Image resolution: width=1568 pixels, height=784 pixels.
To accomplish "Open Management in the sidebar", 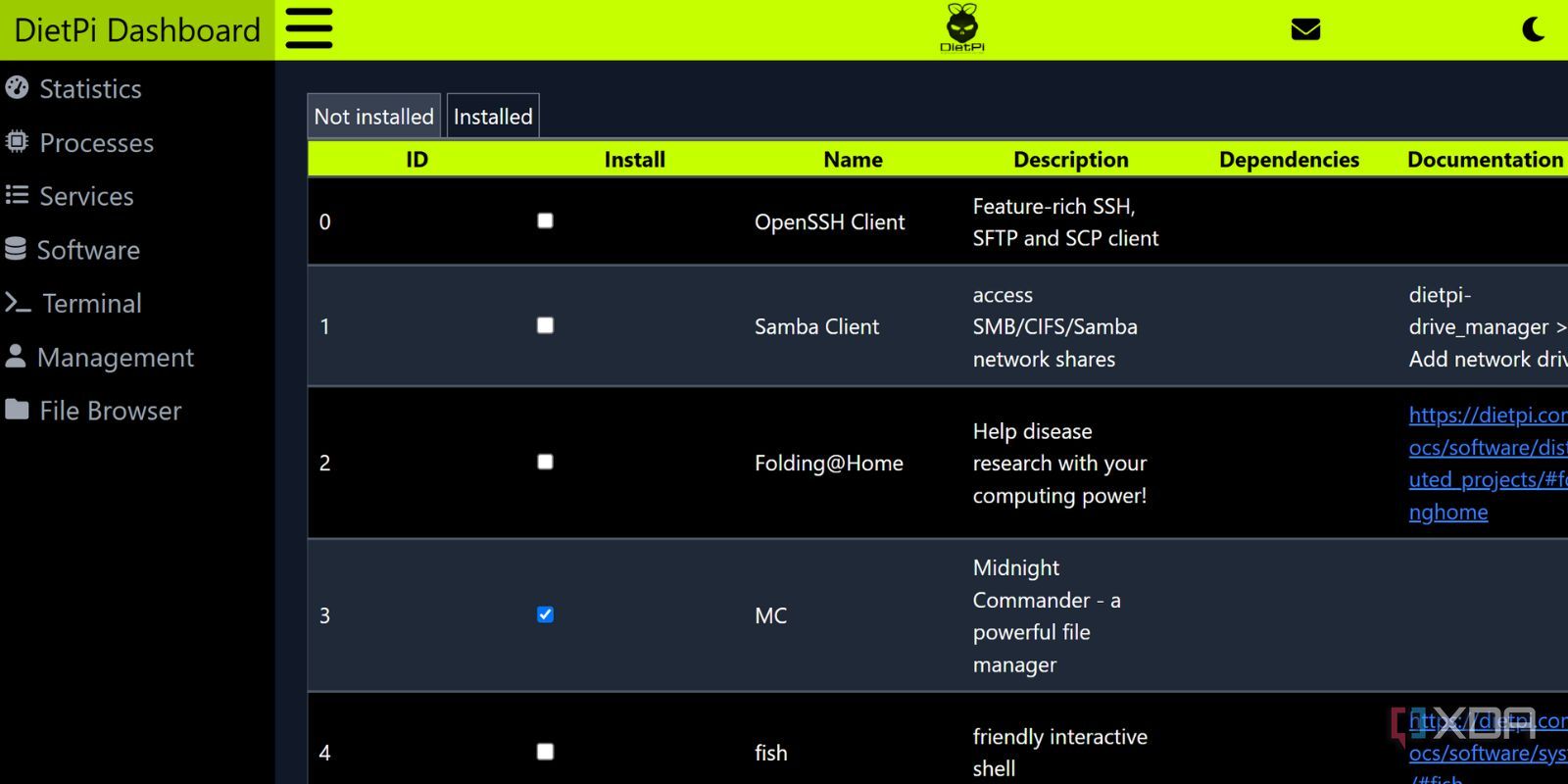I will [x=116, y=358].
